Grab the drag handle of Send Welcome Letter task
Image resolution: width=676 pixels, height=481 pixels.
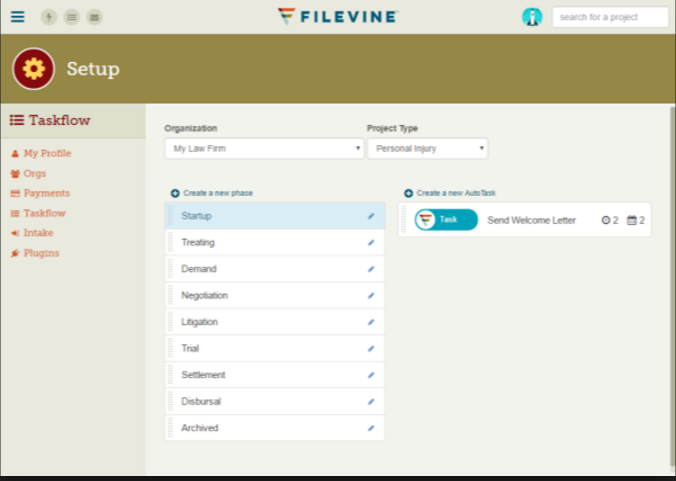click(x=404, y=219)
